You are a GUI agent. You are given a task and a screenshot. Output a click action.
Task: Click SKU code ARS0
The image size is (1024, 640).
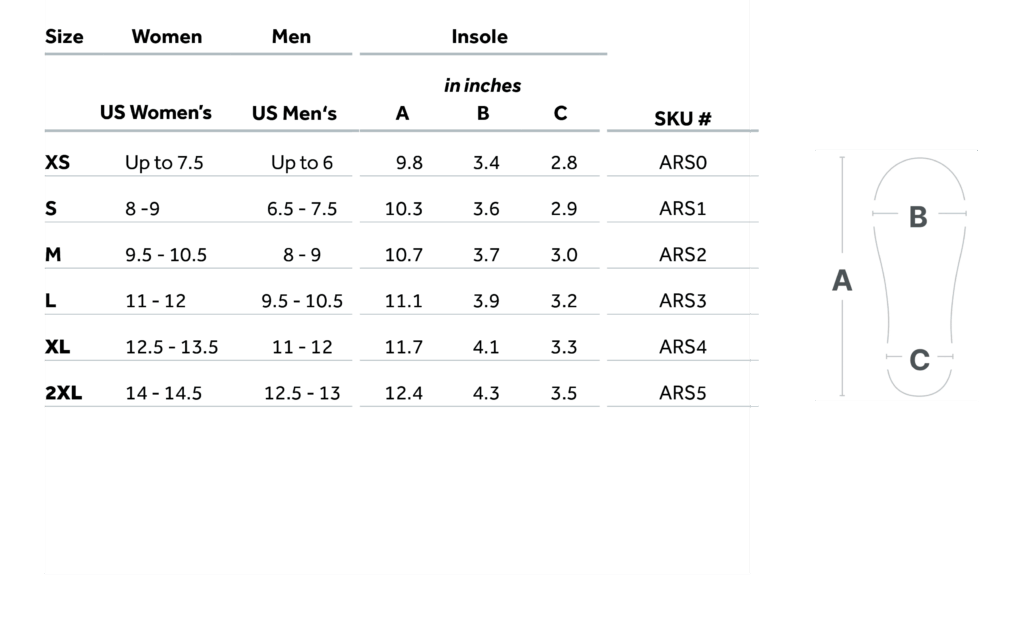pos(683,162)
